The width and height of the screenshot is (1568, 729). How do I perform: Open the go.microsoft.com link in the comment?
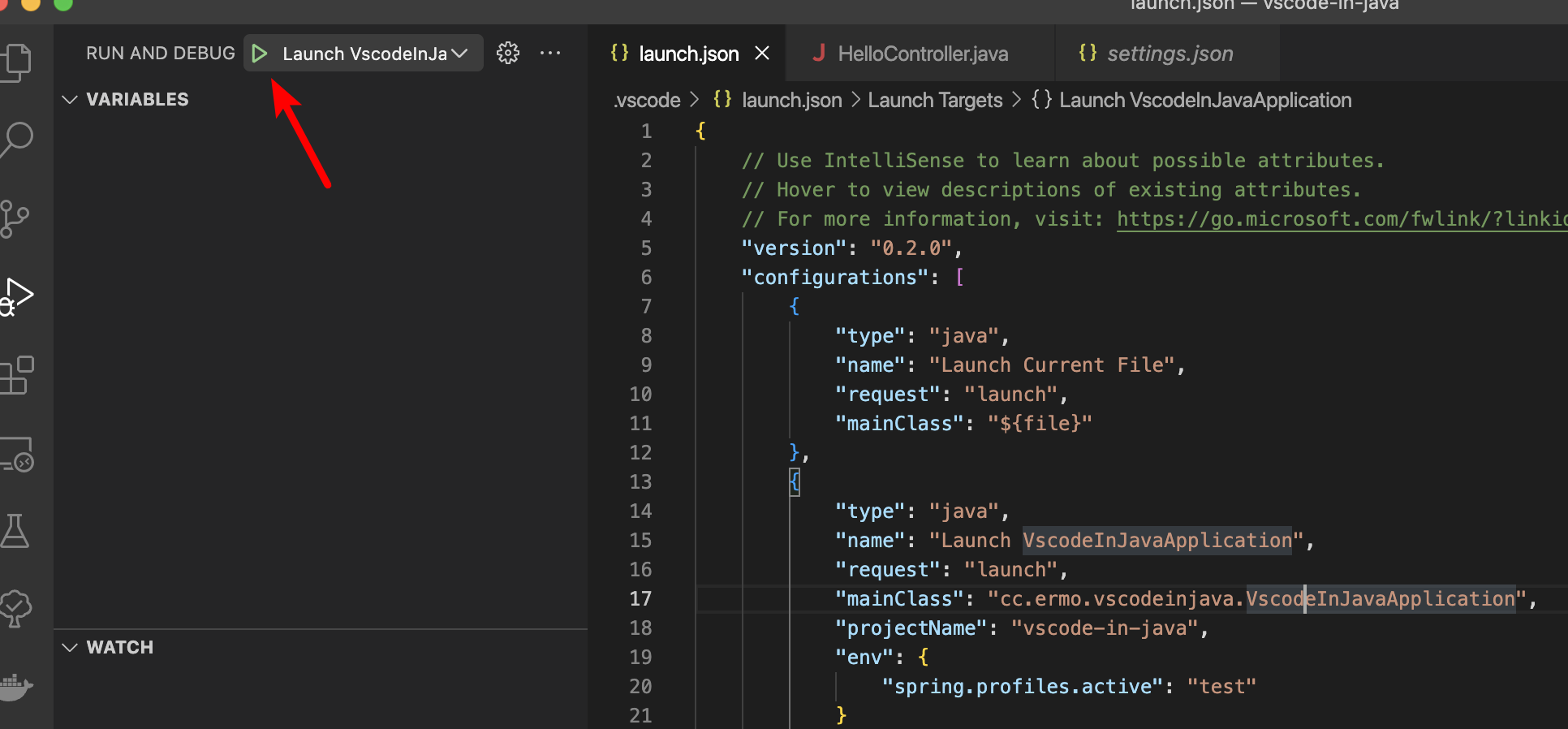click(x=1342, y=219)
